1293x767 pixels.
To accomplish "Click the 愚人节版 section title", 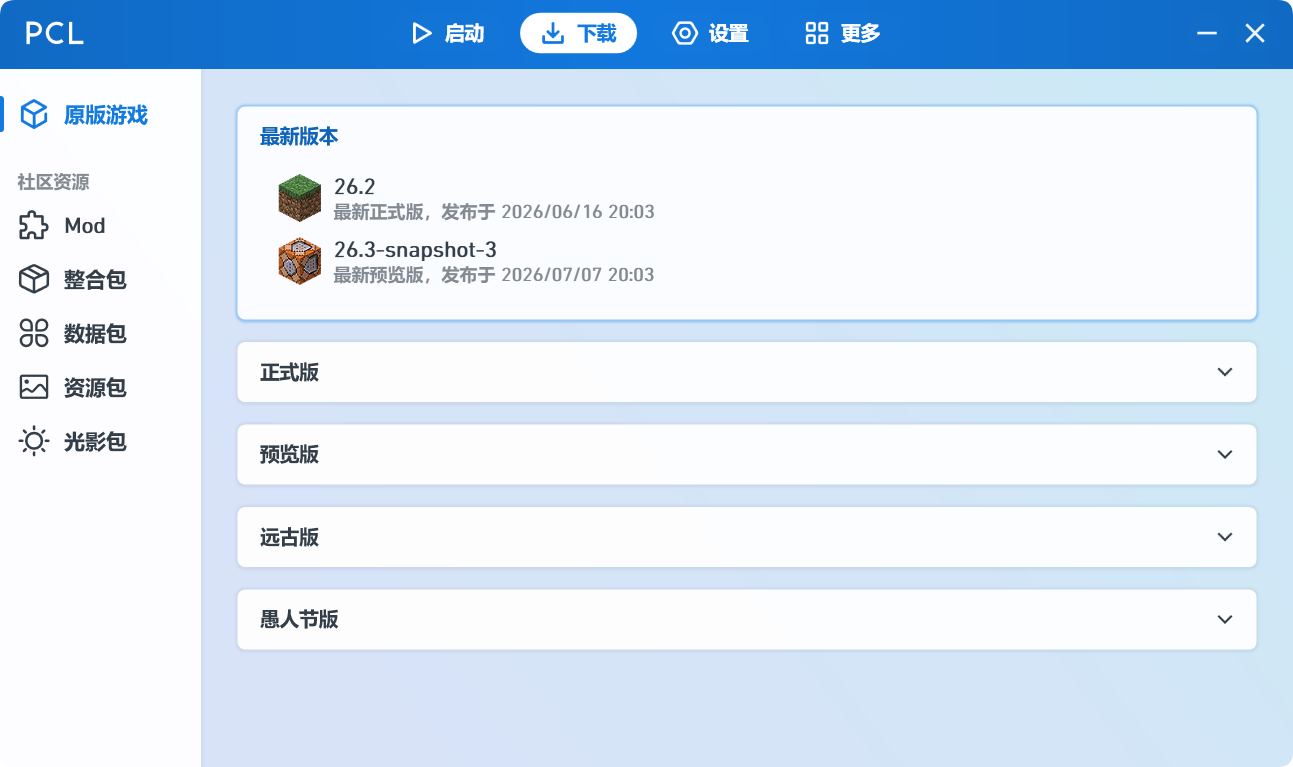I will point(300,620).
